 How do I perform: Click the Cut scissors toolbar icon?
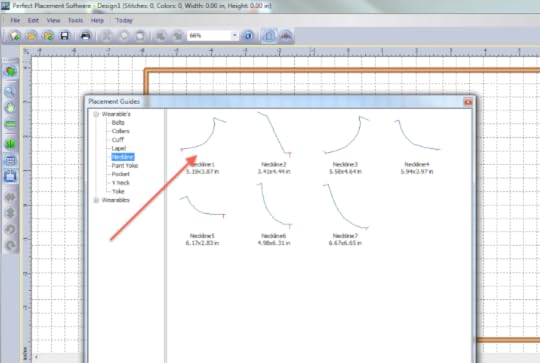107,35
